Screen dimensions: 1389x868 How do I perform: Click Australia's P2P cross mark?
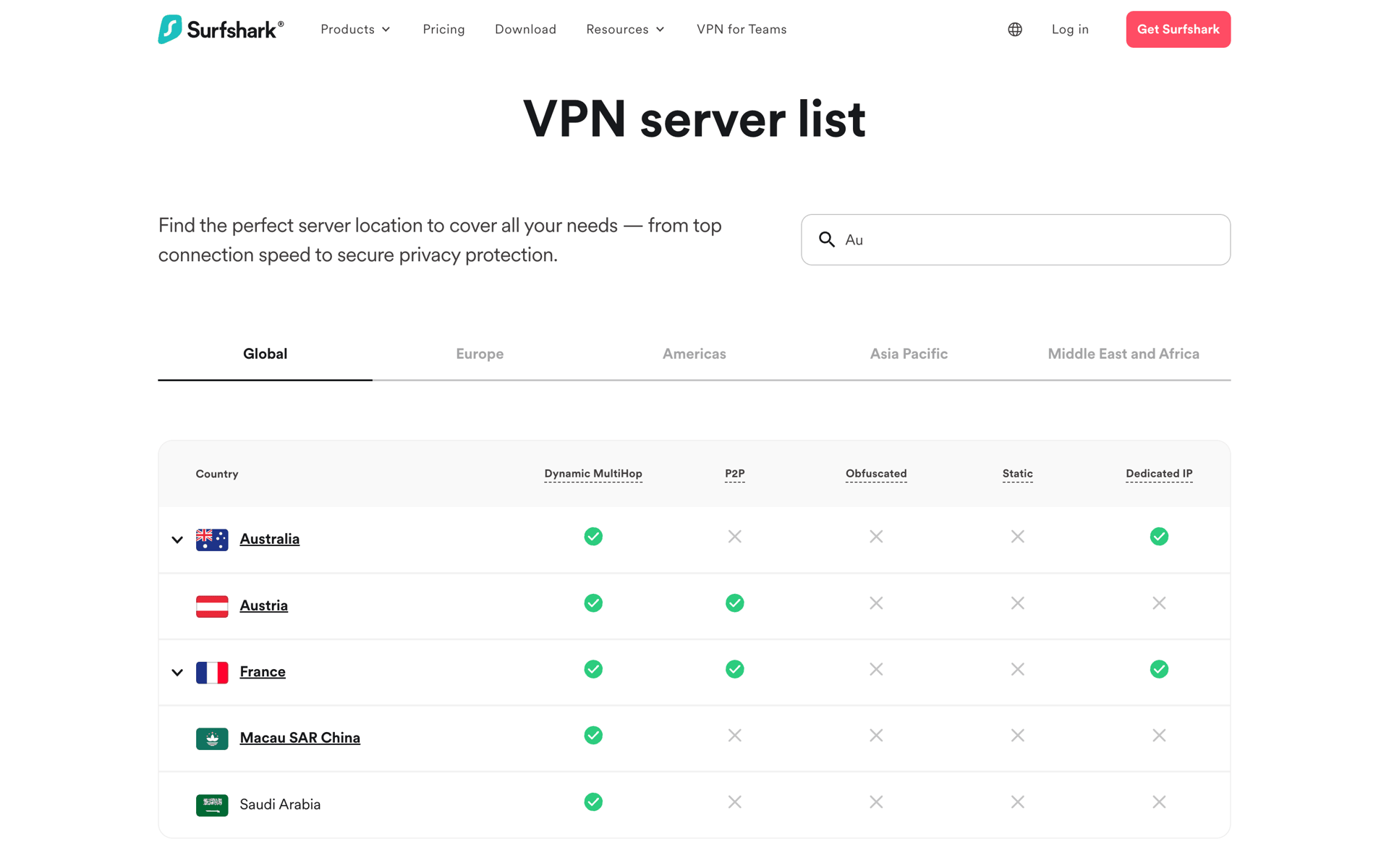[x=735, y=537]
